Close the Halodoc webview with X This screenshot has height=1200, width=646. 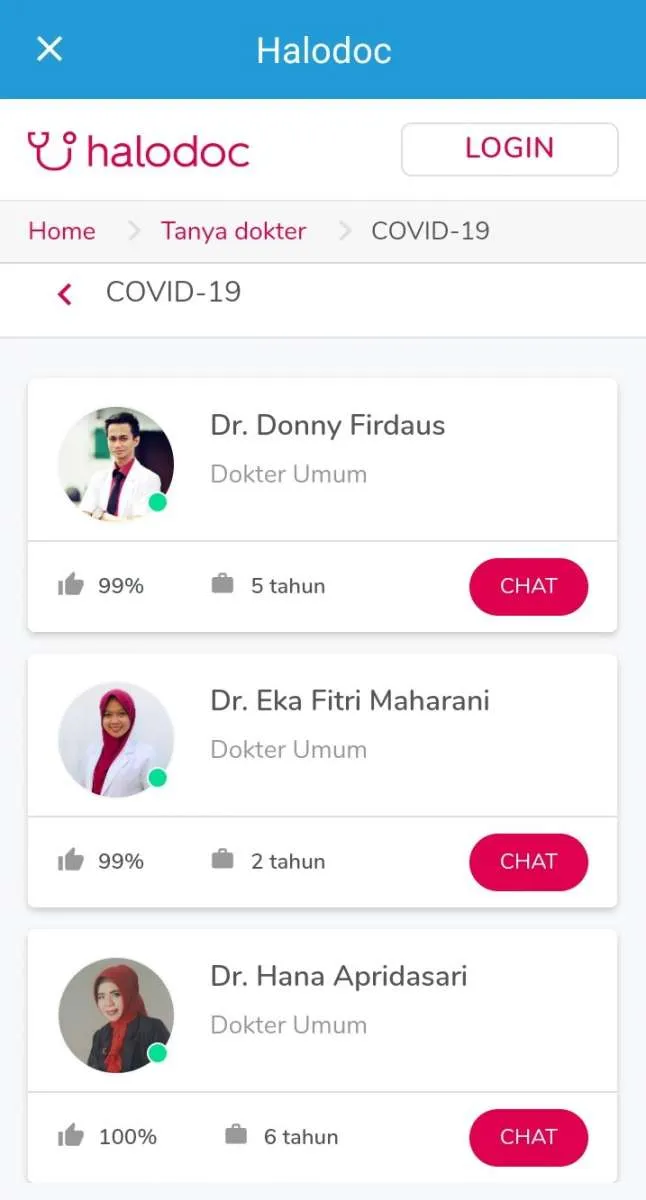pyautogui.click(x=49, y=49)
